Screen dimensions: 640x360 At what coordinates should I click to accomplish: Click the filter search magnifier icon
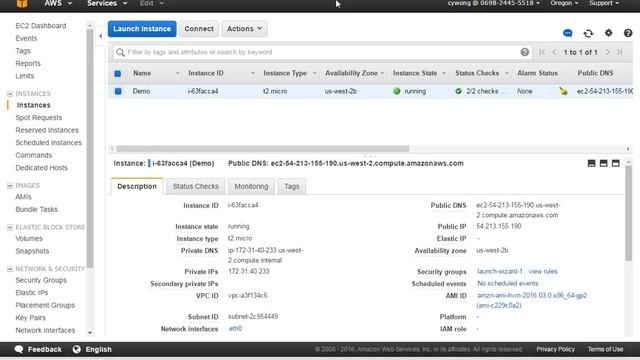coord(120,52)
